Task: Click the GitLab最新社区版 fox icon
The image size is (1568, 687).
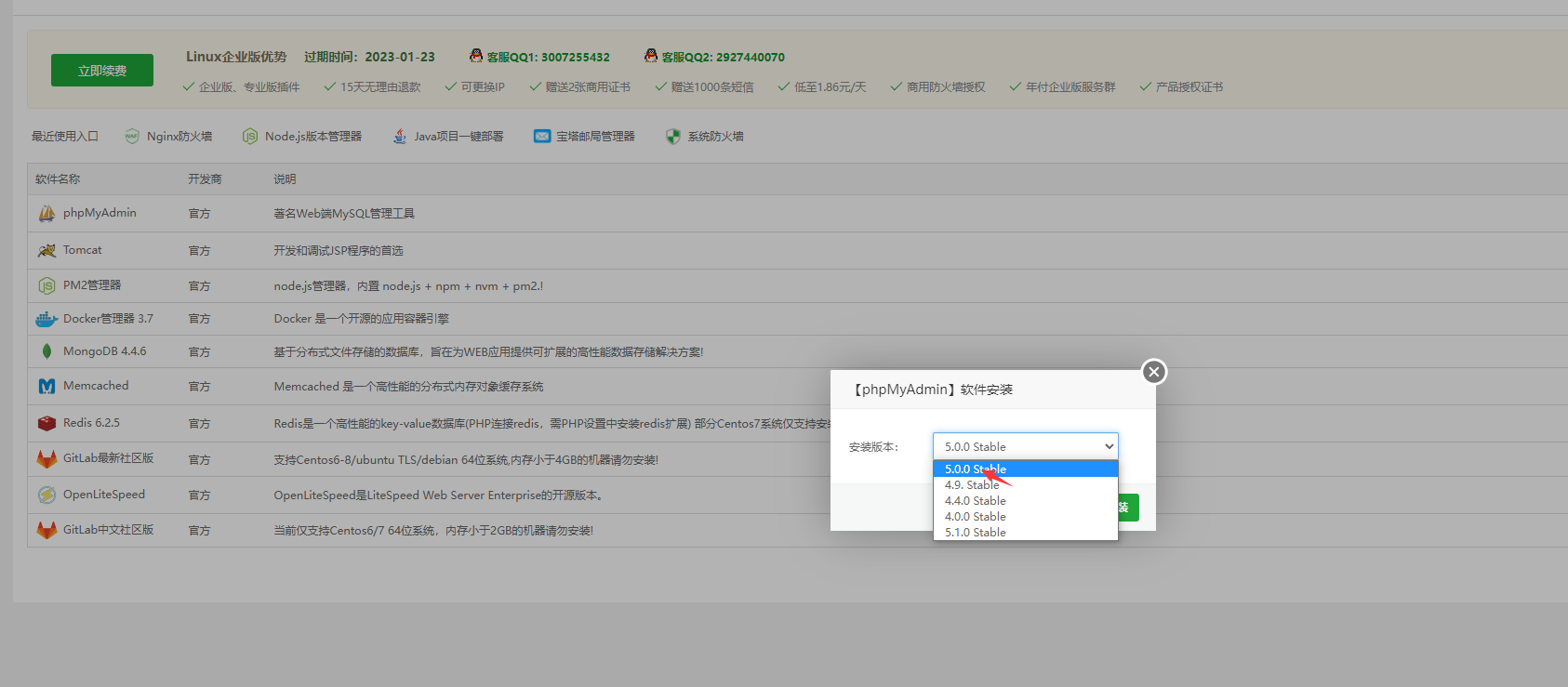Action: coord(47,458)
